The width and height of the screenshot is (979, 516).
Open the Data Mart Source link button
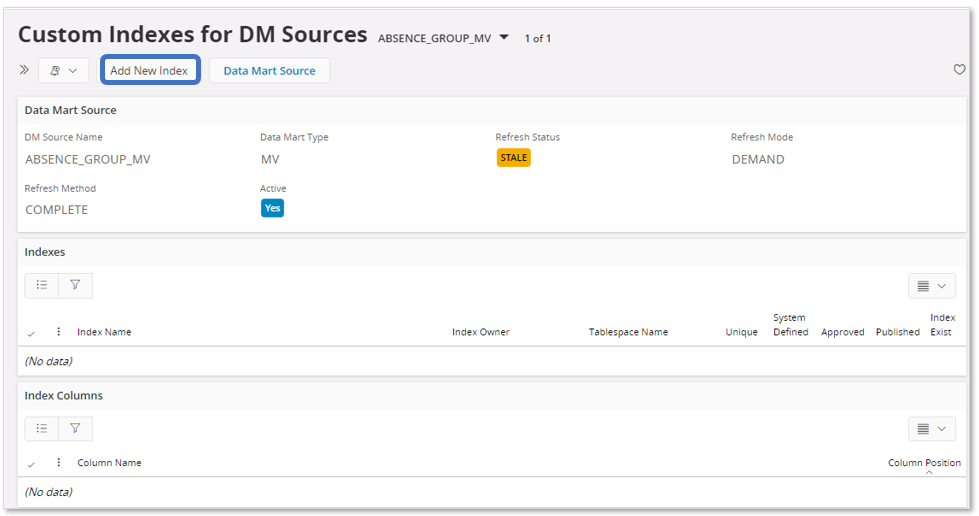(x=269, y=71)
